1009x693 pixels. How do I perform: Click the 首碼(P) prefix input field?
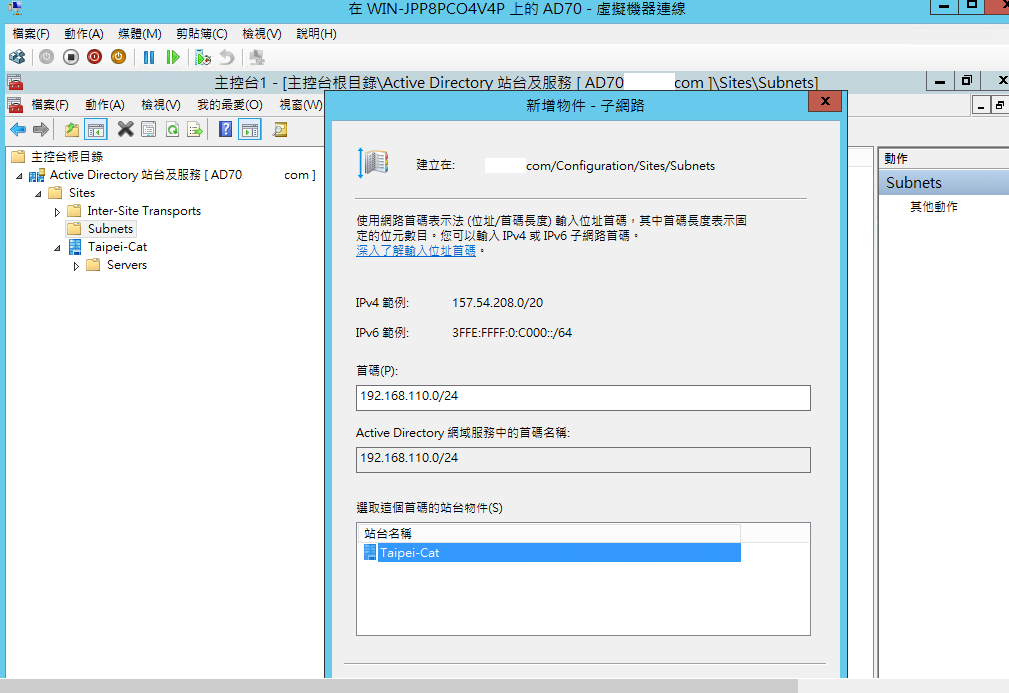pos(583,398)
